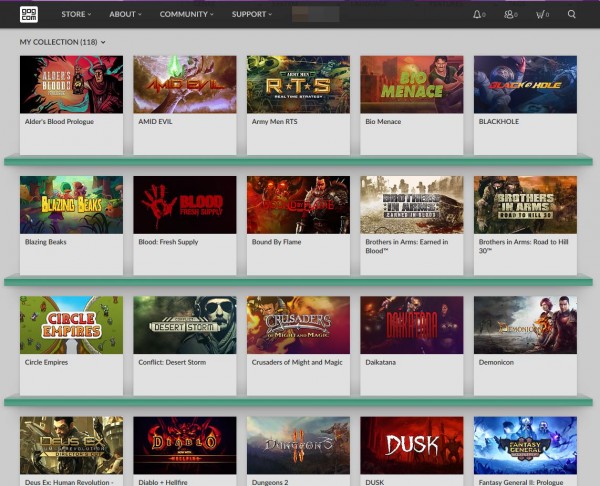Open Fantasy General II: Prologue cover
Viewport: 600px width, 486px height.
[x=525, y=445]
